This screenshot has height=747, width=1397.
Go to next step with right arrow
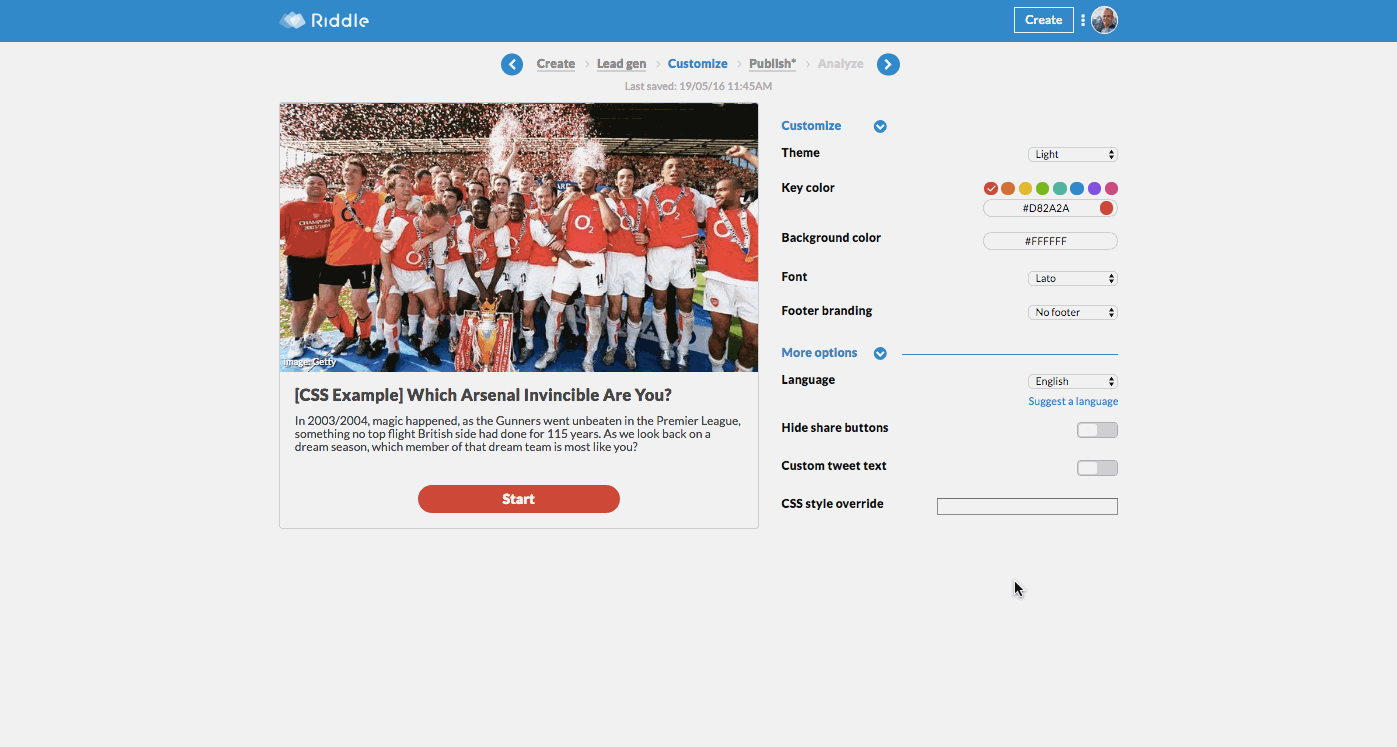[x=888, y=65]
